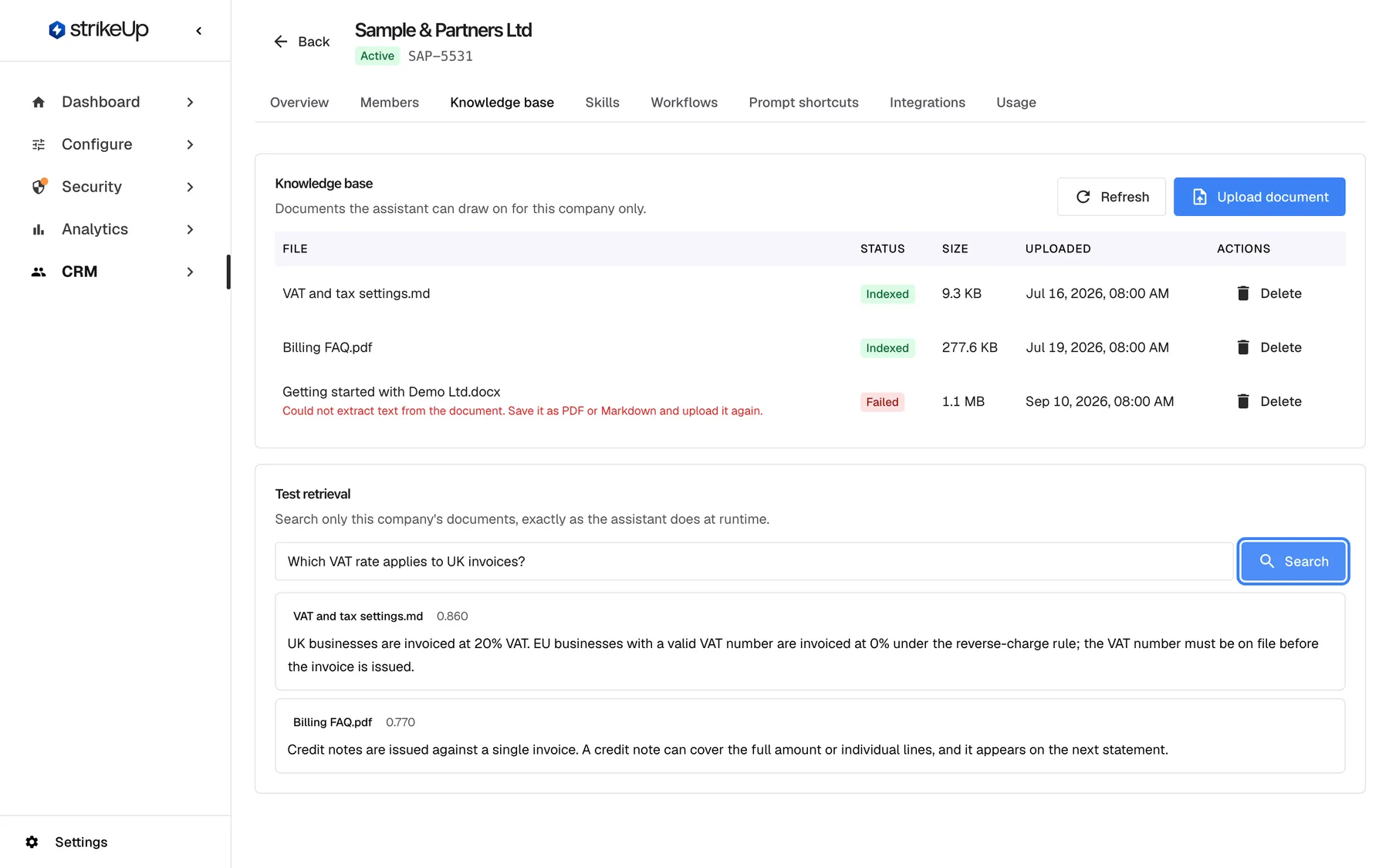Select the Knowledge base tab
This screenshot has width=1389, height=868.
click(502, 103)
